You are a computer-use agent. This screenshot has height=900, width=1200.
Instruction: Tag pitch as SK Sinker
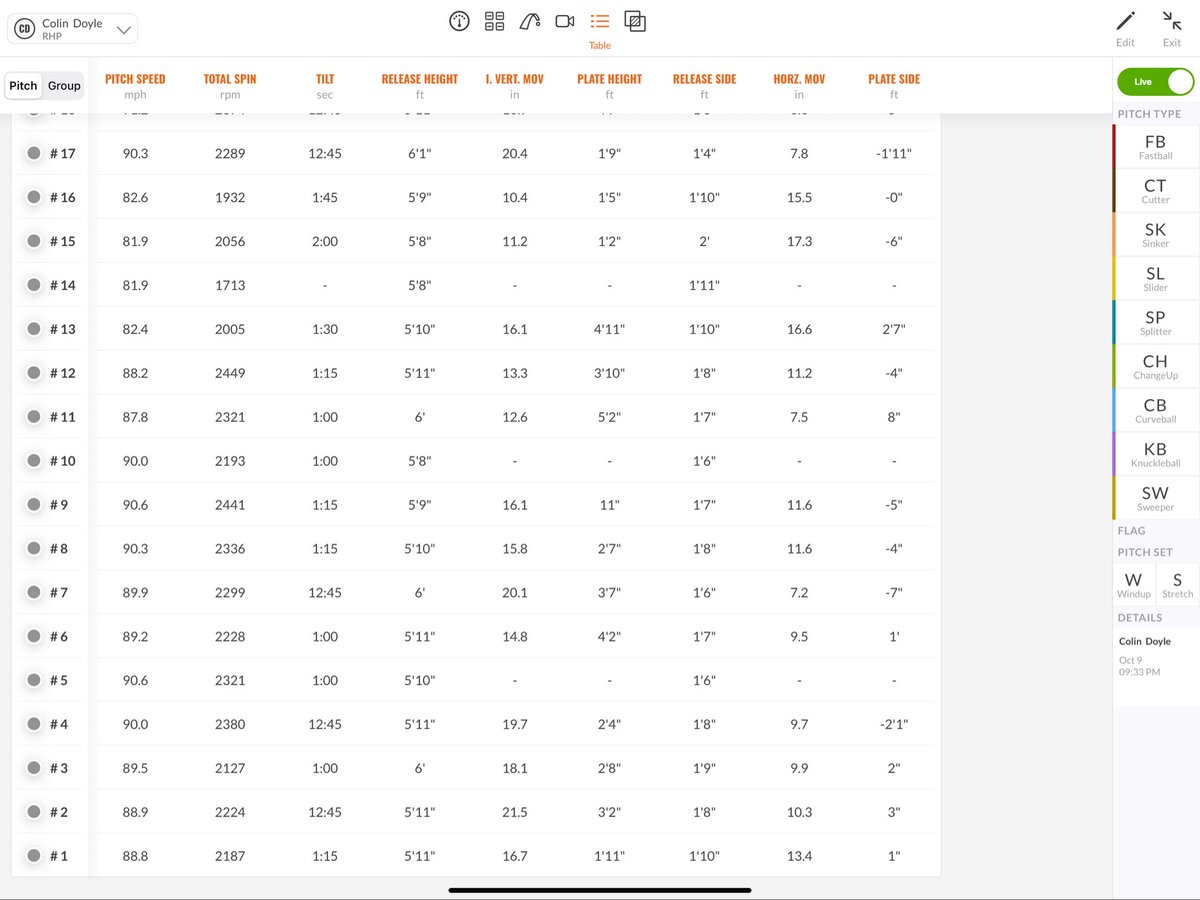1155,234
